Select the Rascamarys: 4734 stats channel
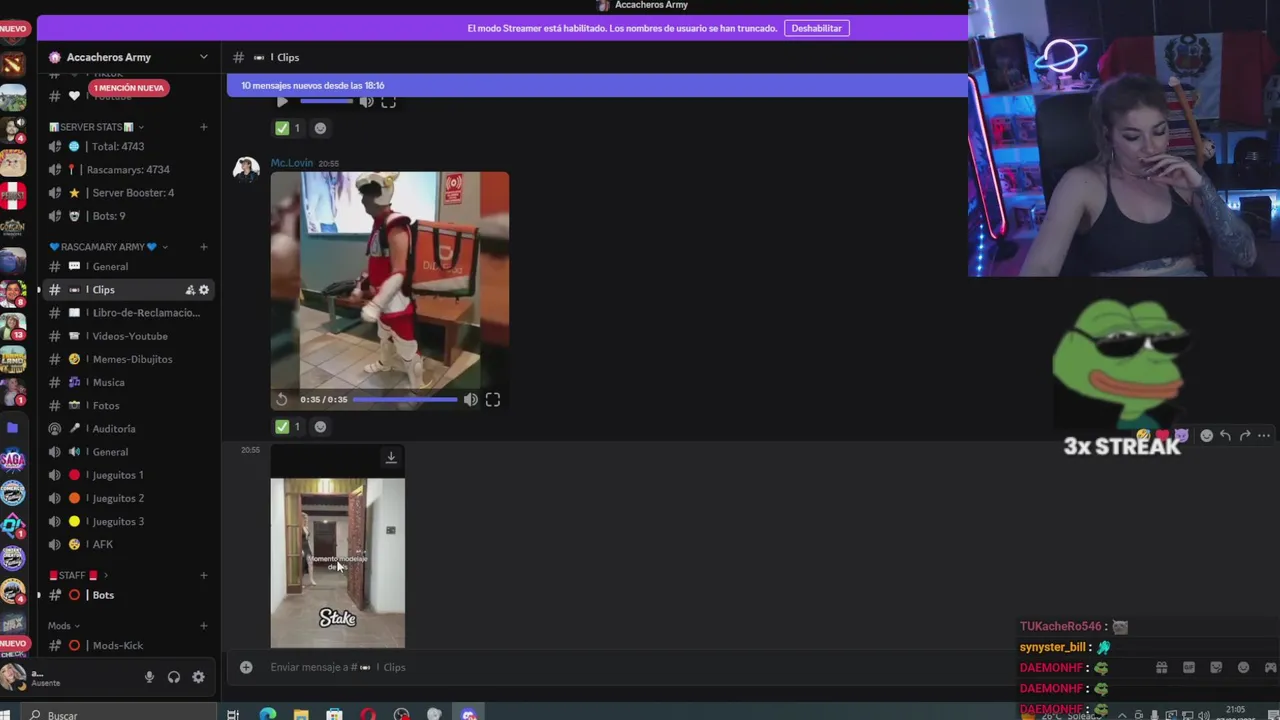Screen dimensions: 1280x720 128,170
